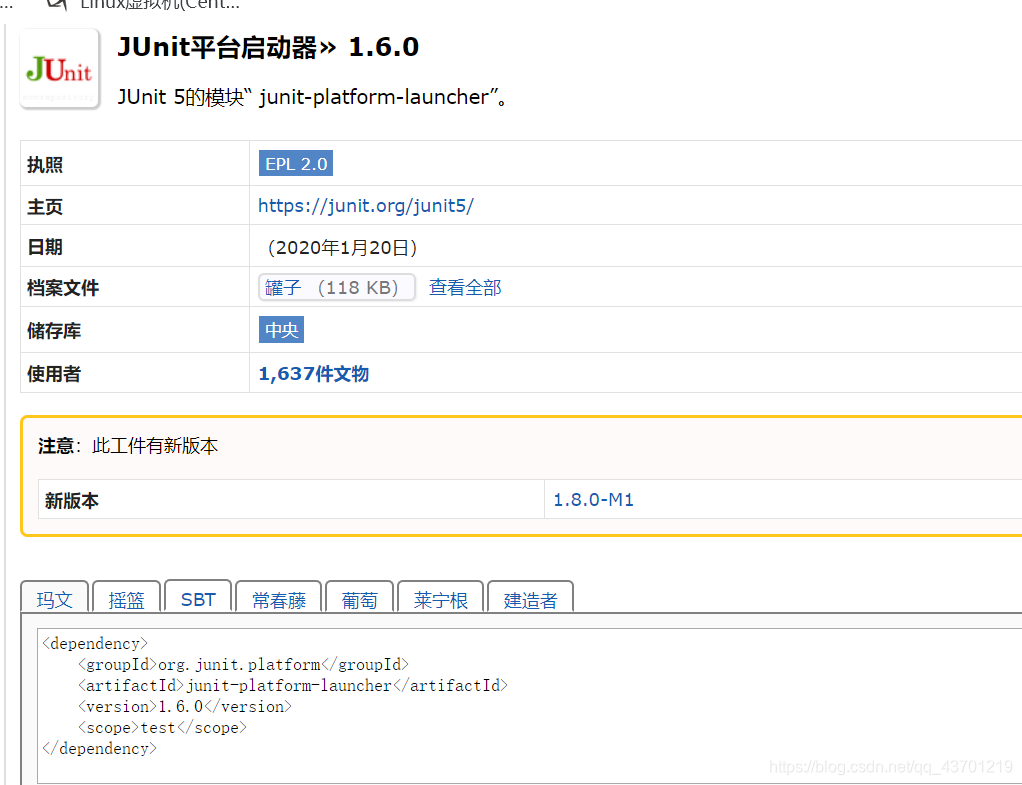Switch to the 玛文 tab
Image resolution: width=1022 pixels, height=785 pixels.
click(55, 597)
